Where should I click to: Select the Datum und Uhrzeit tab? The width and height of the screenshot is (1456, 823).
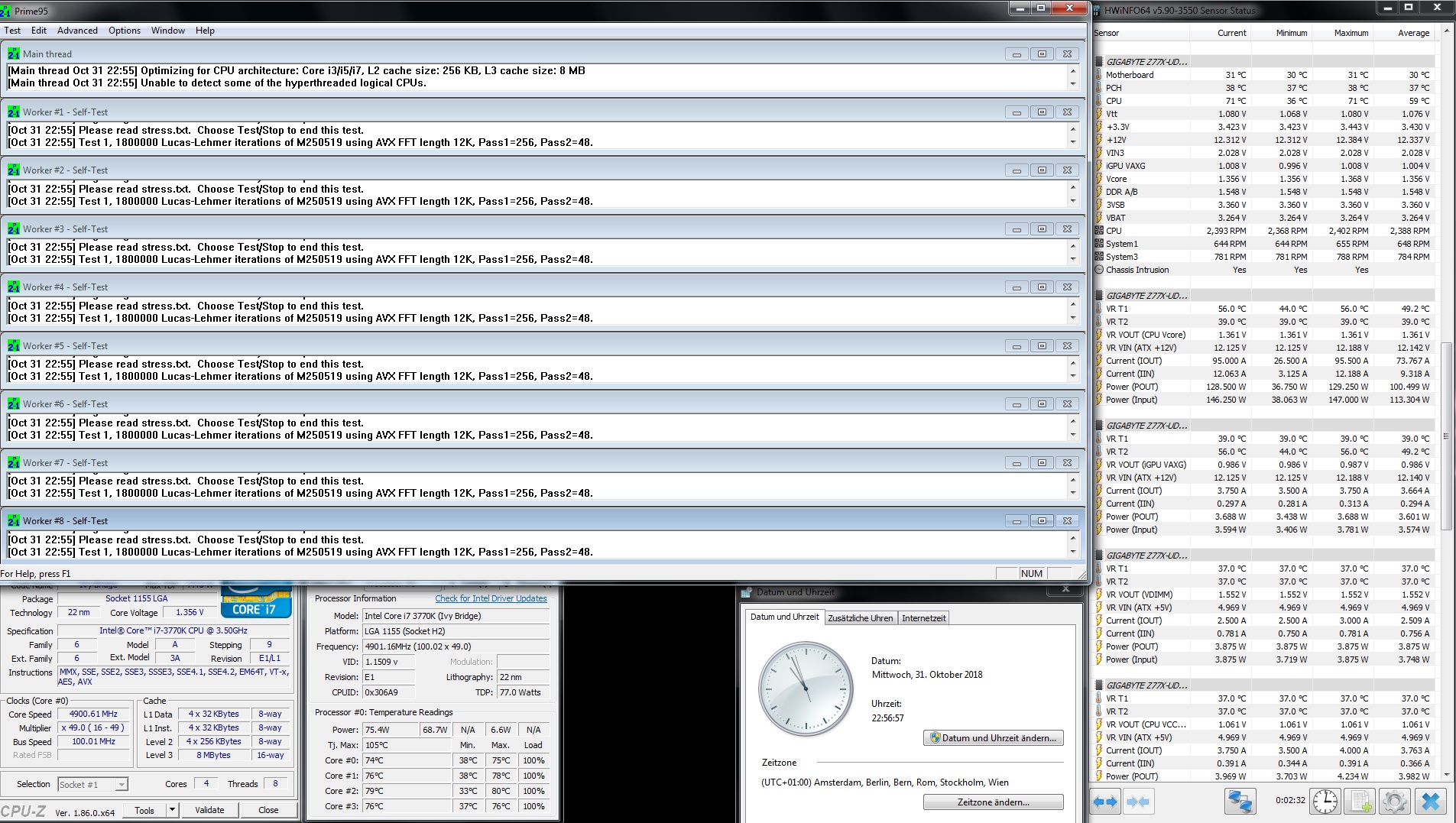(x=784, y=617)
